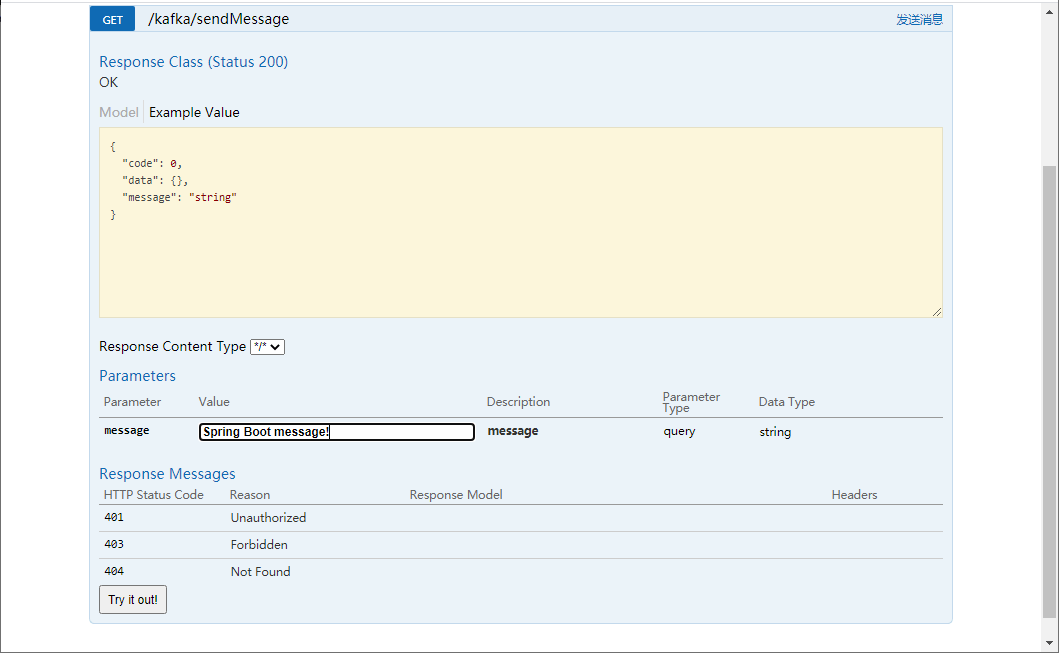Click the Response Messages heading

pyautogui.click(x=167, y=473)
